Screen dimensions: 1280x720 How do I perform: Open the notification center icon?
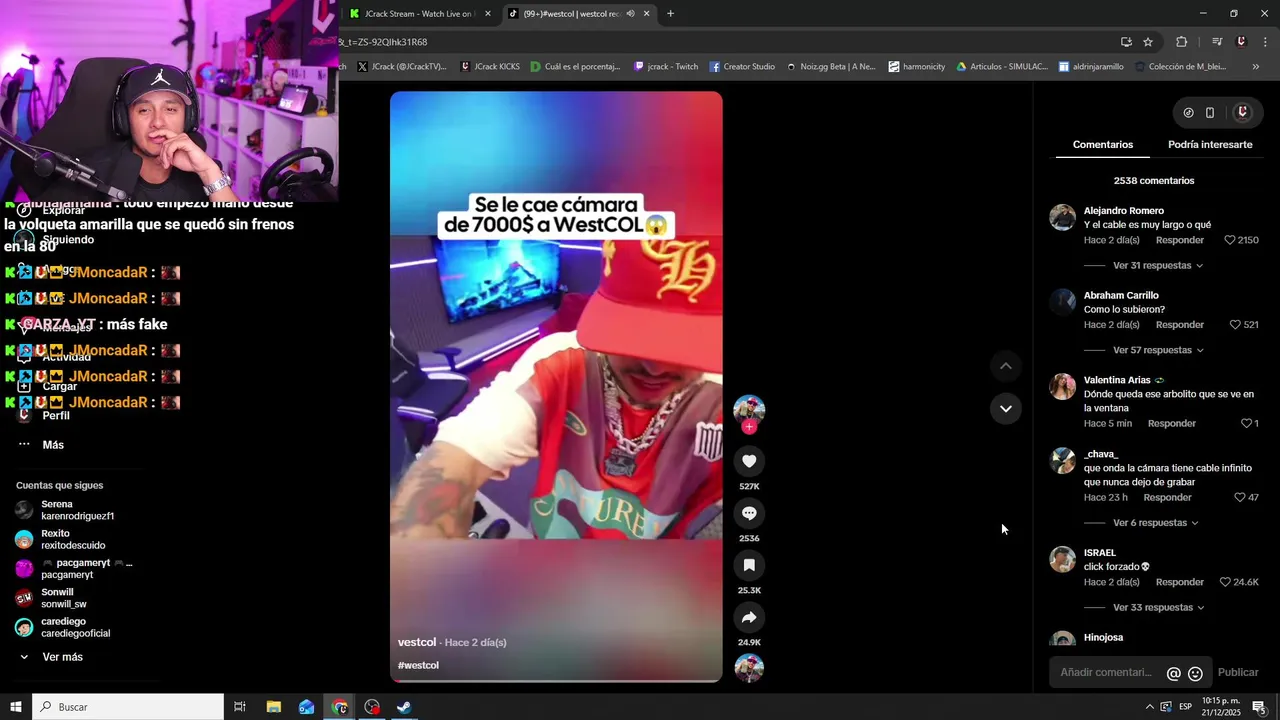1259,707
